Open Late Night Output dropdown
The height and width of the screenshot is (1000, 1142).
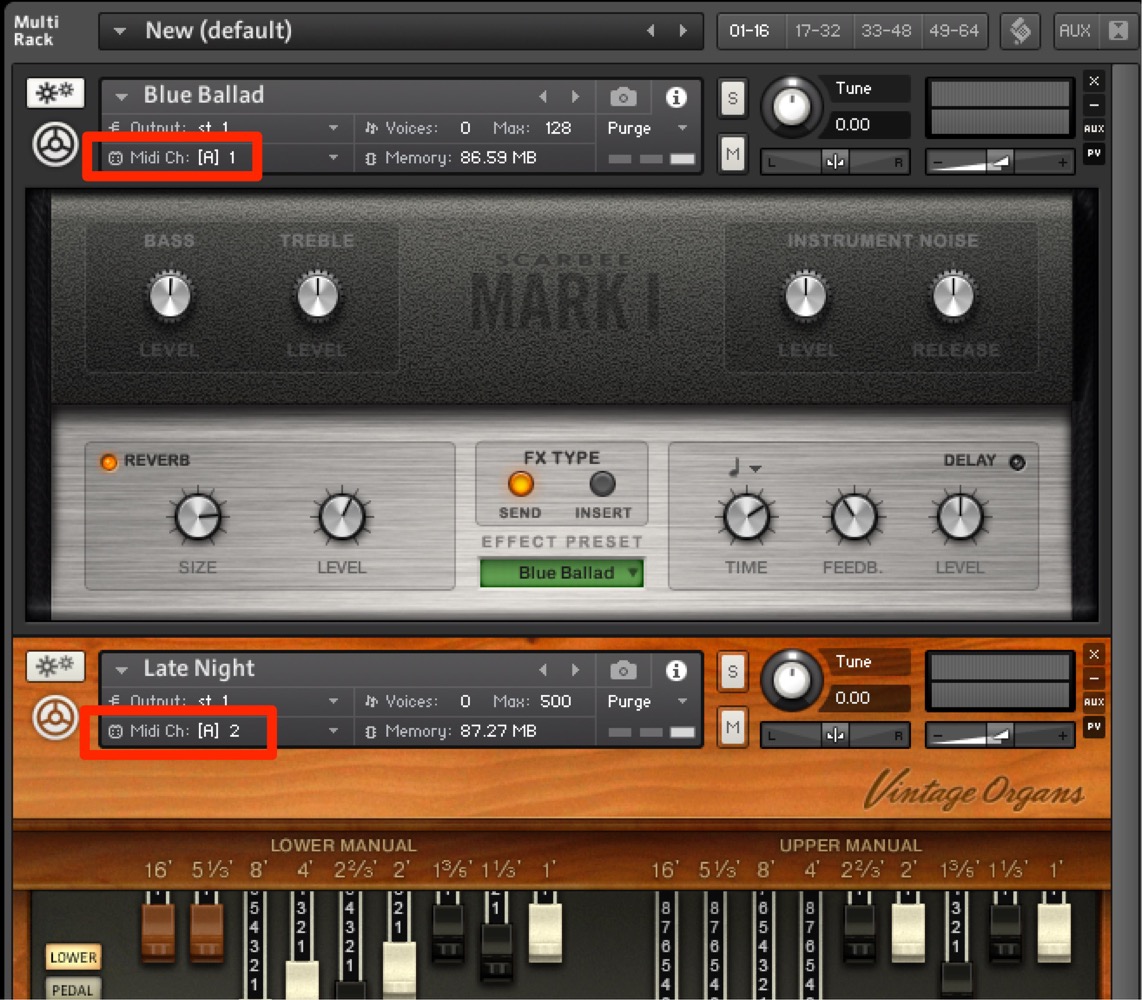(333, 701)
